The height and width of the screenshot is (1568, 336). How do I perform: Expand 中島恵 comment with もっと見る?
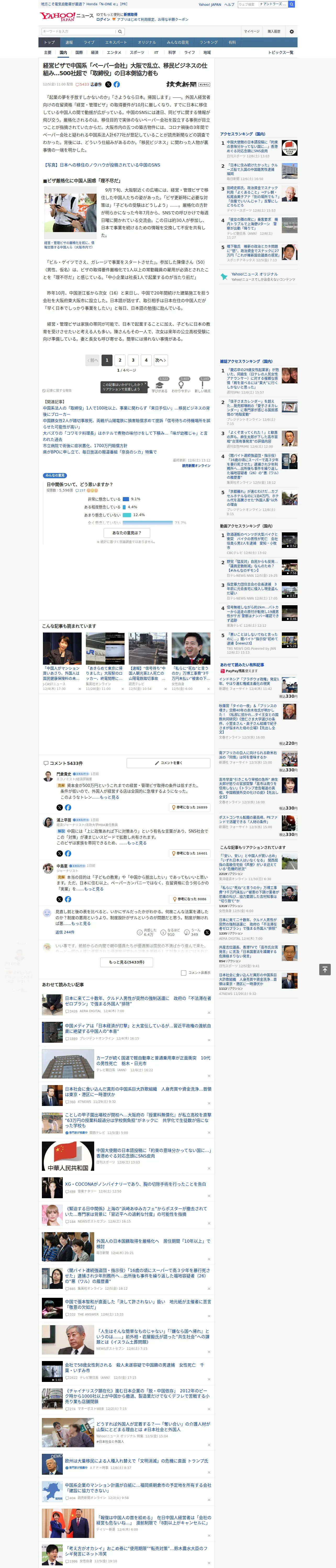click(94, 889)
